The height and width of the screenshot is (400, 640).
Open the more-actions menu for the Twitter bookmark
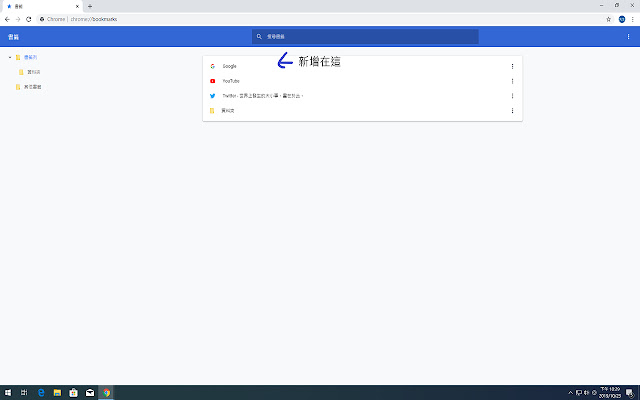coord(512,96)
